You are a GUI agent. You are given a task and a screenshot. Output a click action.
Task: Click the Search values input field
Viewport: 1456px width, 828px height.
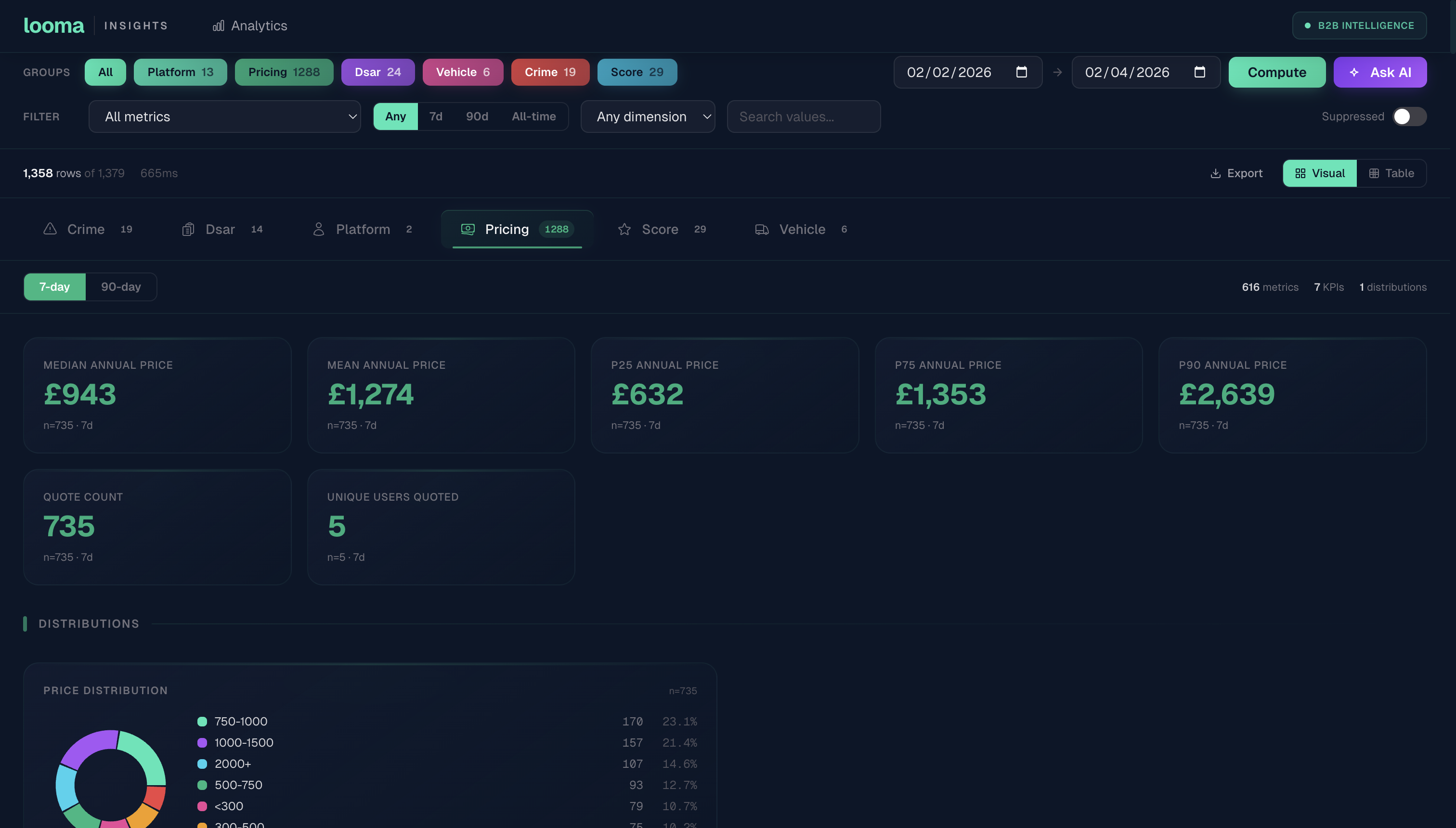pyautogui.click(x=803, y=116)
